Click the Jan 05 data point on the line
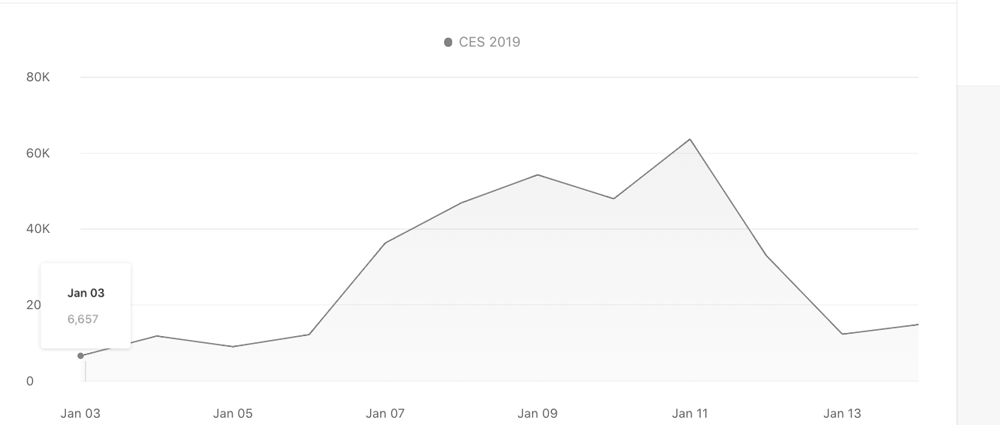Screen dimensions: 1000x425 [x=233, y=347]
